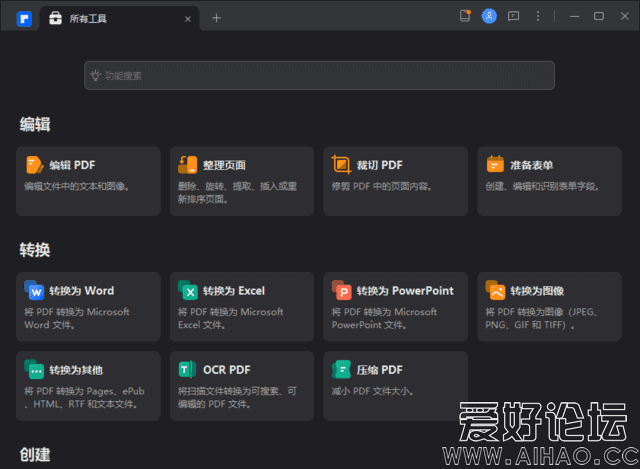The width and height of the screenshot is (640, 469).
Task: Click the 转换 section heading
Action: coord(35,250)
